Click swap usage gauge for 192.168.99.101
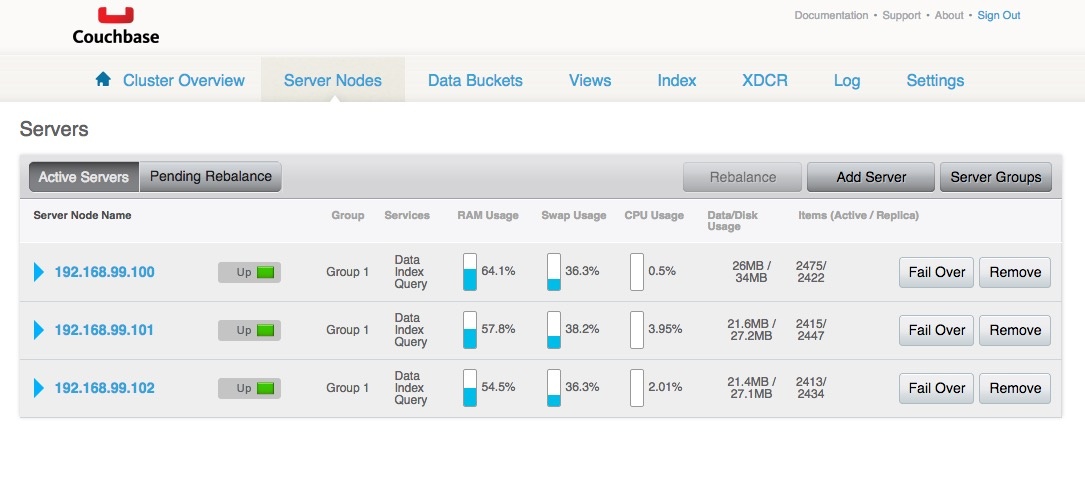1085x482 pixels. click(x=554, y=330)
